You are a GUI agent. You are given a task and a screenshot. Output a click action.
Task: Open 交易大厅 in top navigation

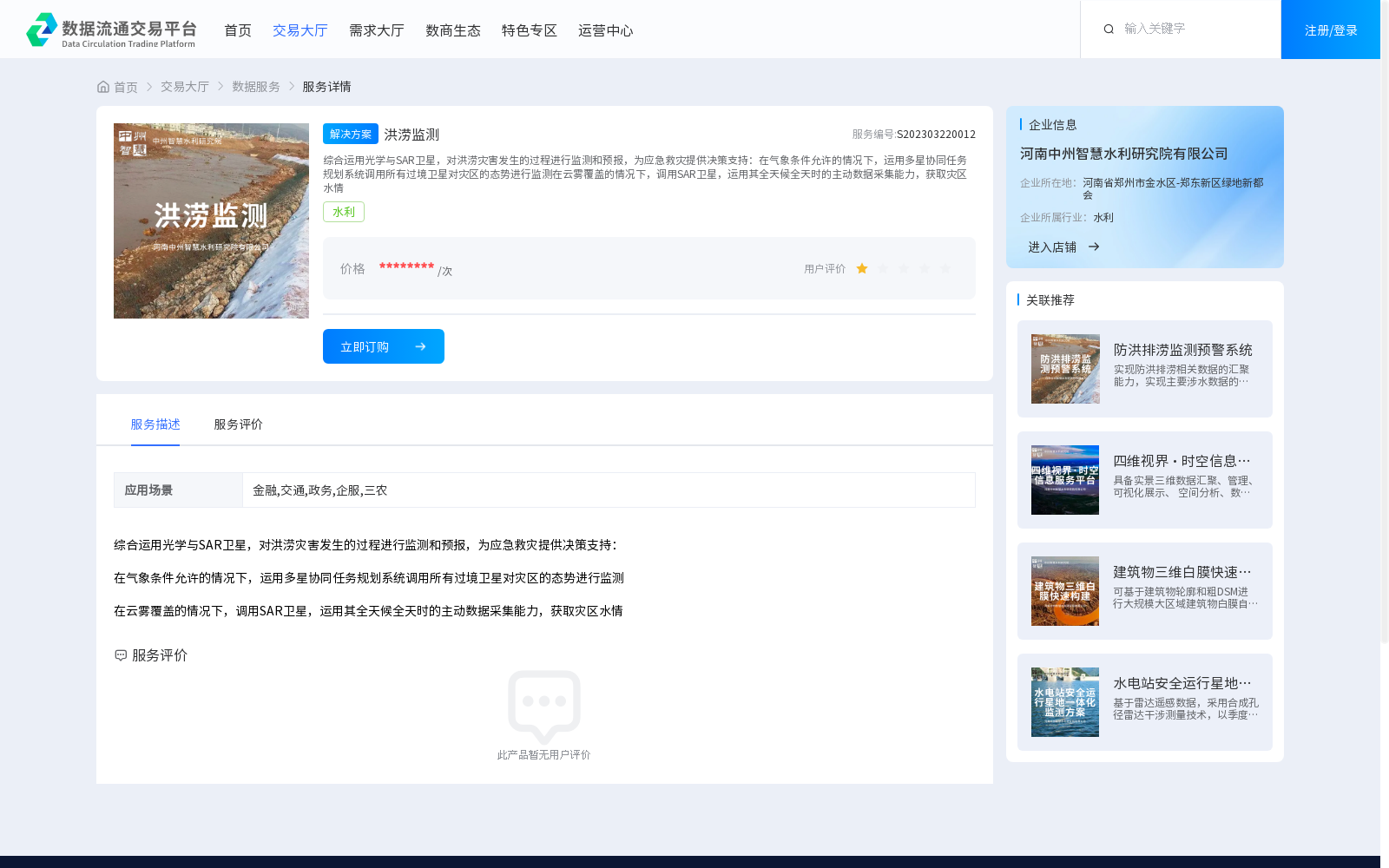300,30
